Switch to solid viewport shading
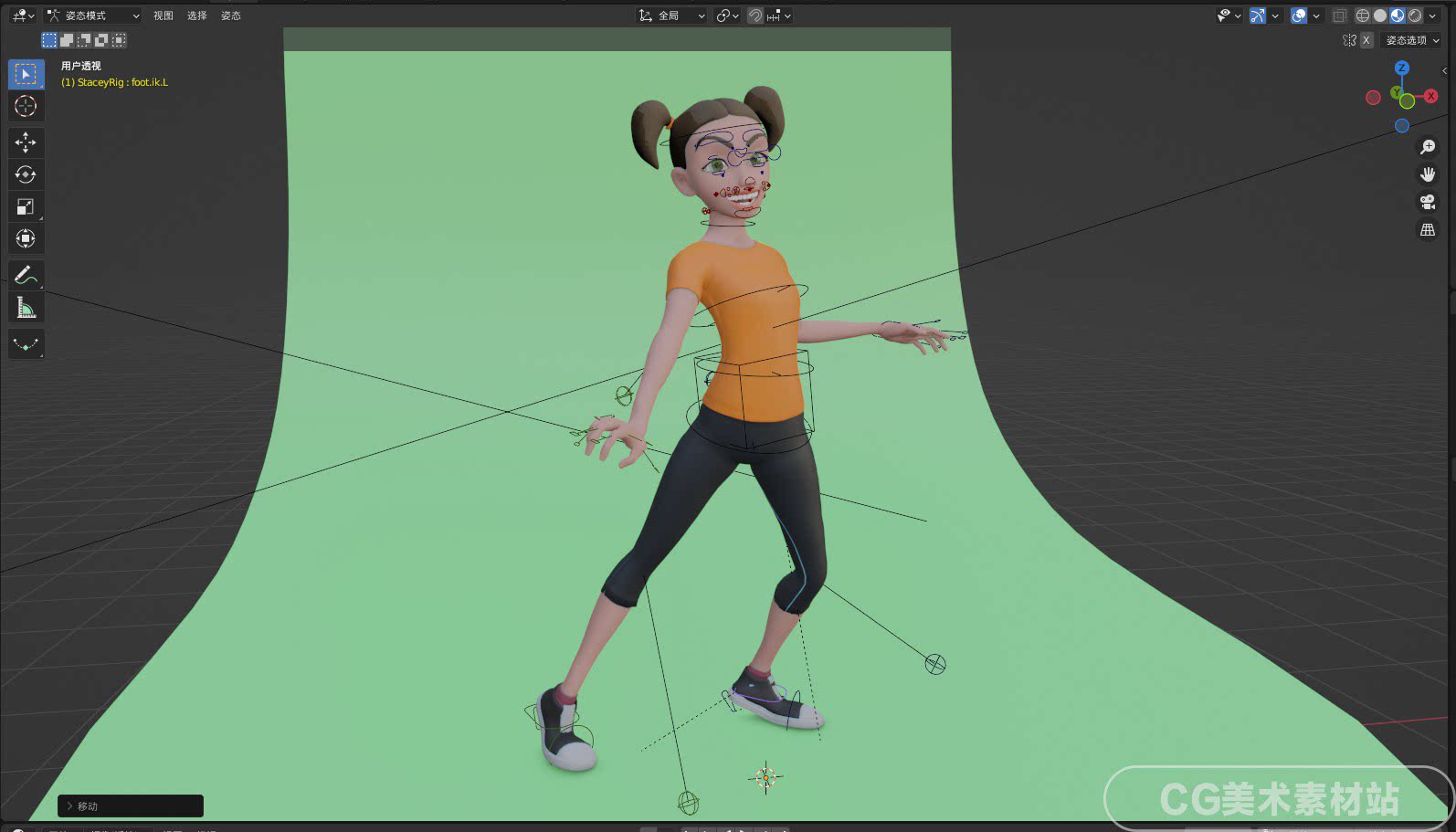The width and height of the screenshot is (1456, 832). point(1379,16)
